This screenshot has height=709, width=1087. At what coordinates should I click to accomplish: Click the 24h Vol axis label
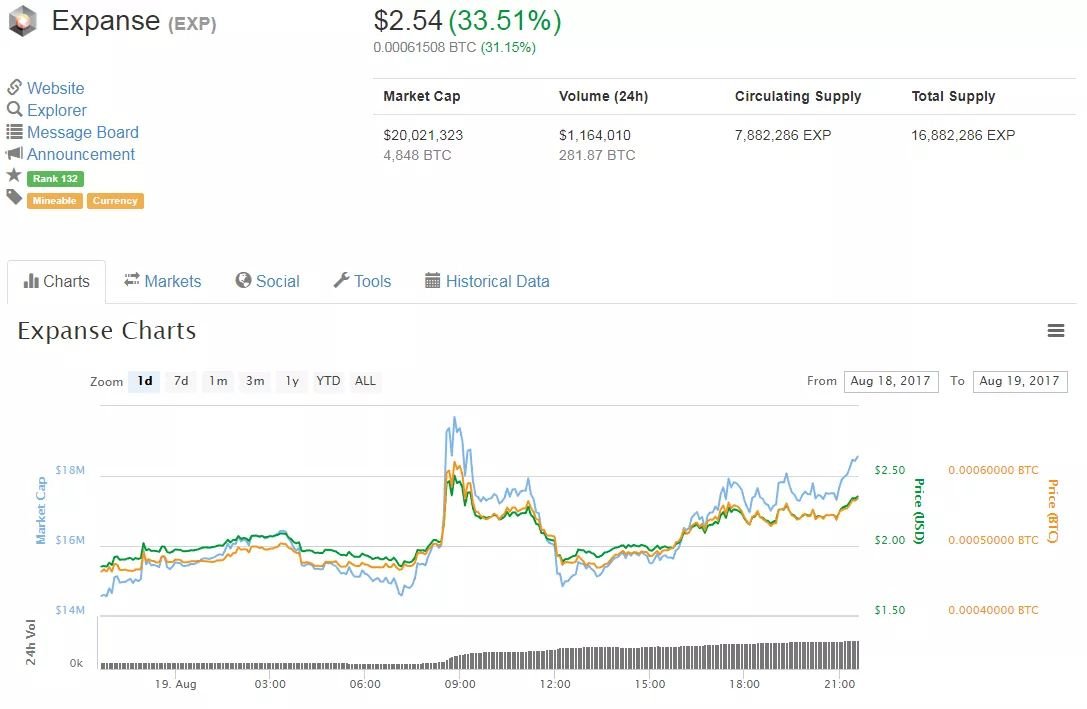[31, 642]
